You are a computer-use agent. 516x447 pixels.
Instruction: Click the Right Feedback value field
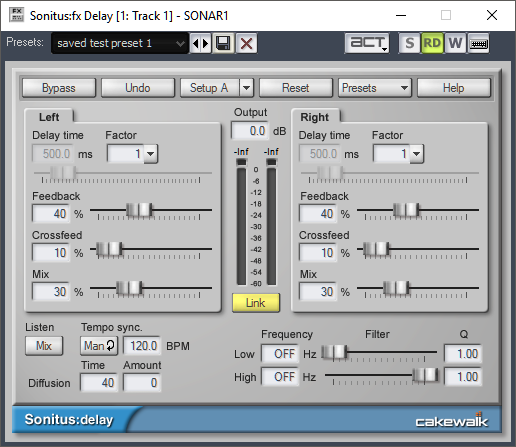318,213
